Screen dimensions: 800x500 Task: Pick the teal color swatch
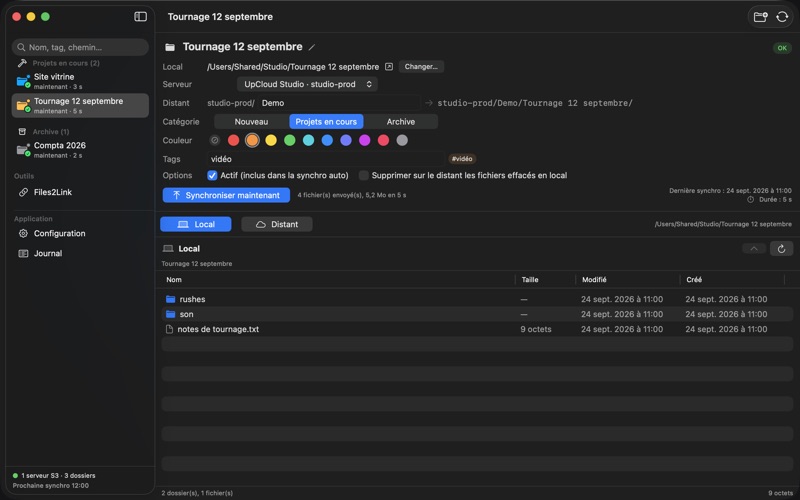308,140
